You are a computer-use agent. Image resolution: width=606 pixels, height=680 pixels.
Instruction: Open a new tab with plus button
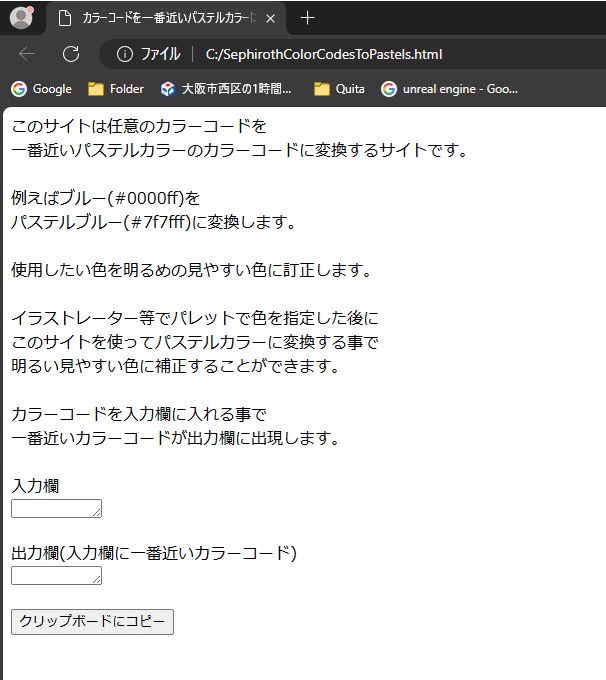tap(307, 18)
